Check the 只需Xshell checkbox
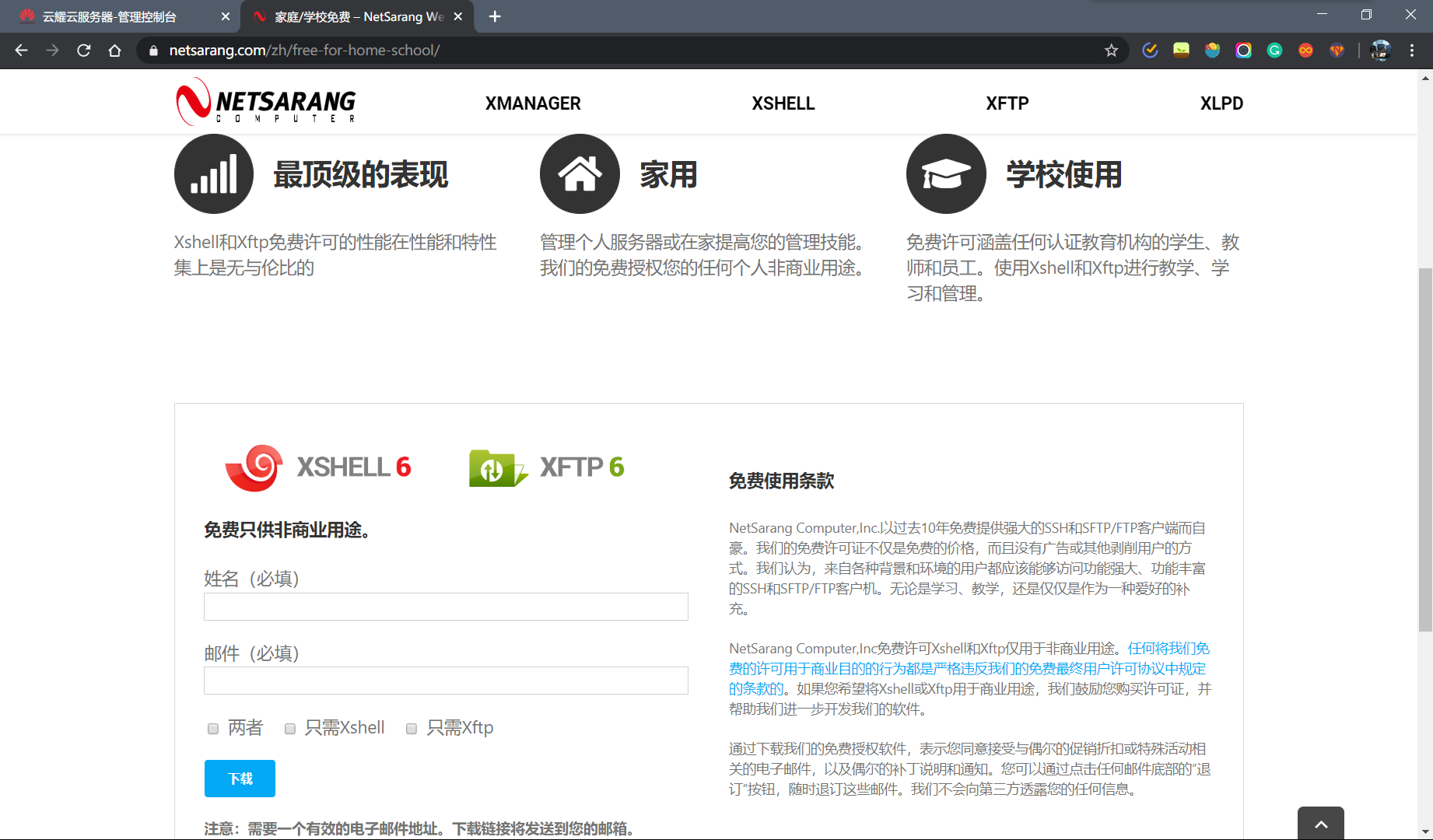The height and width of the screenshot is (840, 1433). click(290, 729)
